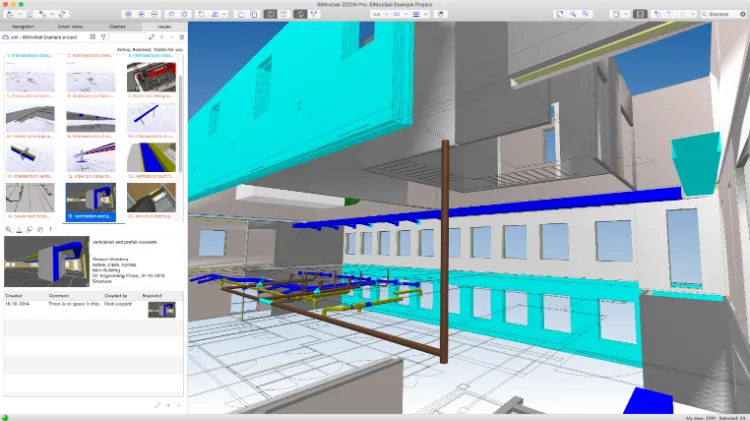Click the Comment column header
The width and height of the screenshot is (750, 421).
59,294
